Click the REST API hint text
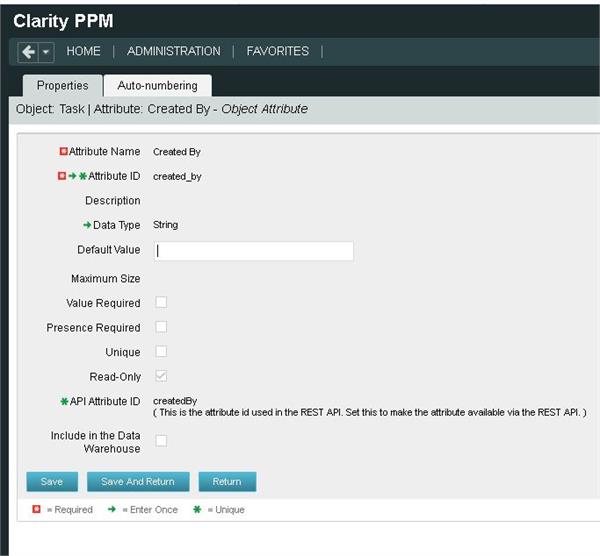Screen dimensions: 600x556 tap(370, 413)
